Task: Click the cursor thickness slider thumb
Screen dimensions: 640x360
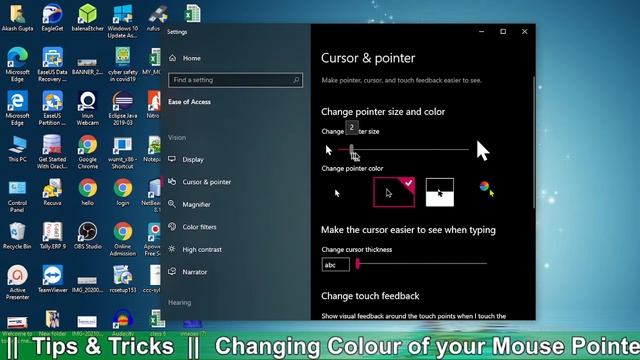Action: [x=358, y=263]
